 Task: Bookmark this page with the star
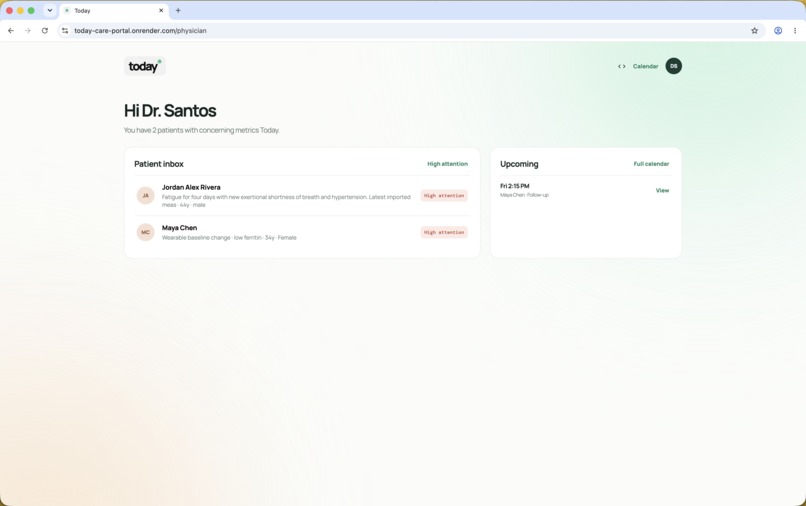[754, 31]
